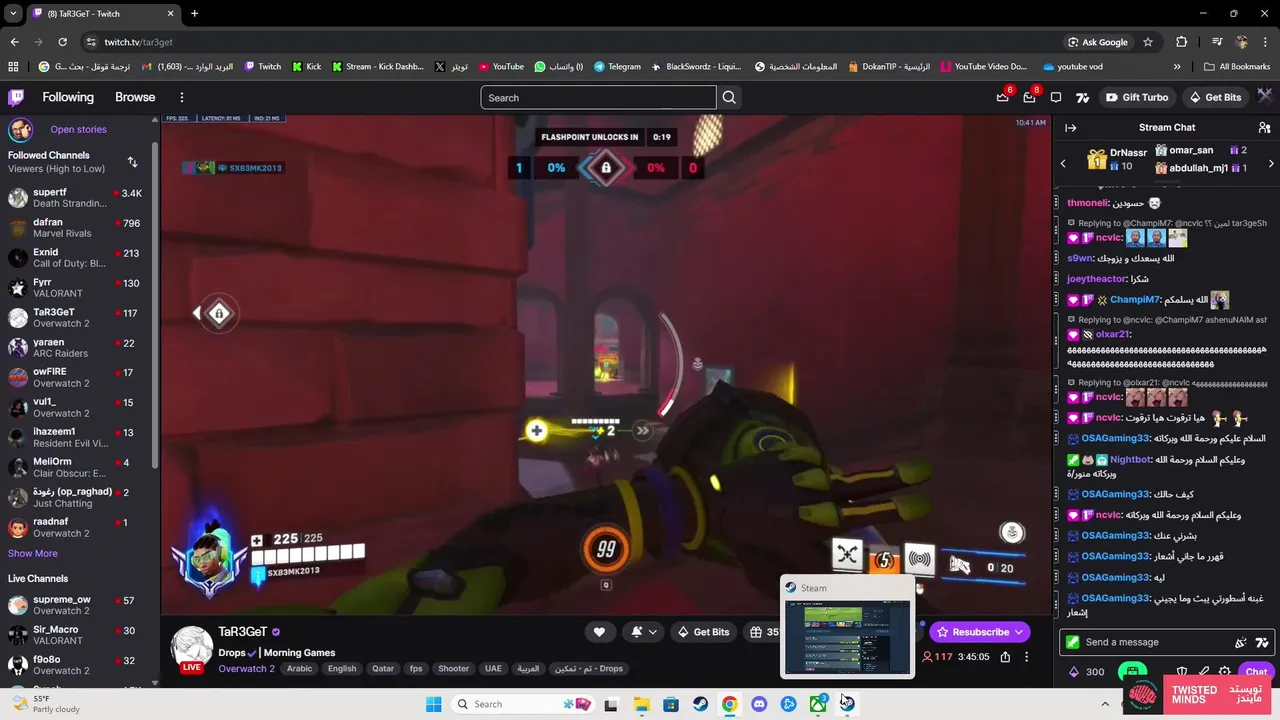Show next gift leaderboard with right chevron
The image size is (1280, 720).
coord(1271,163)
